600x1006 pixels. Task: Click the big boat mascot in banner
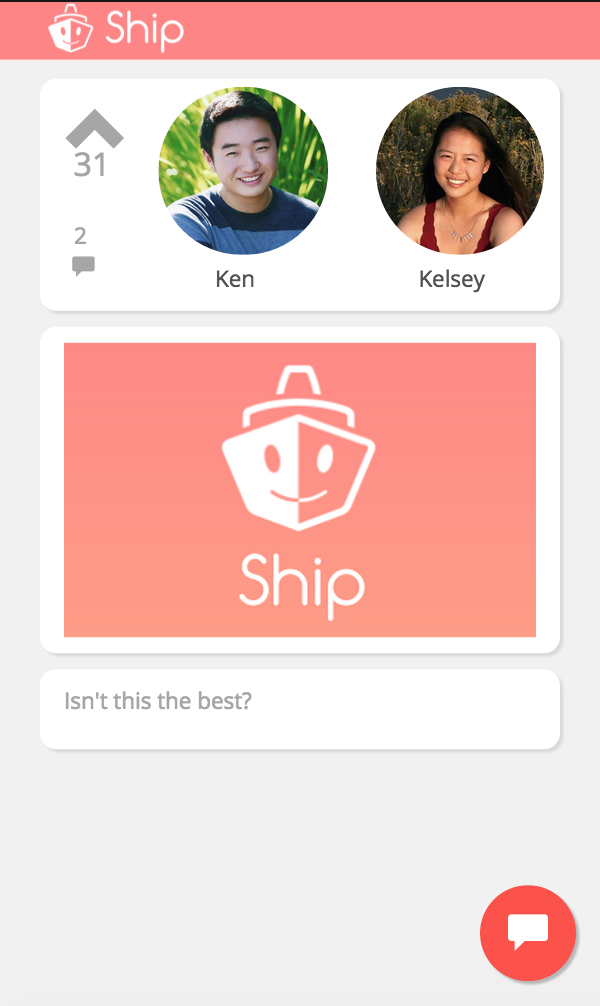coord(298,448)
